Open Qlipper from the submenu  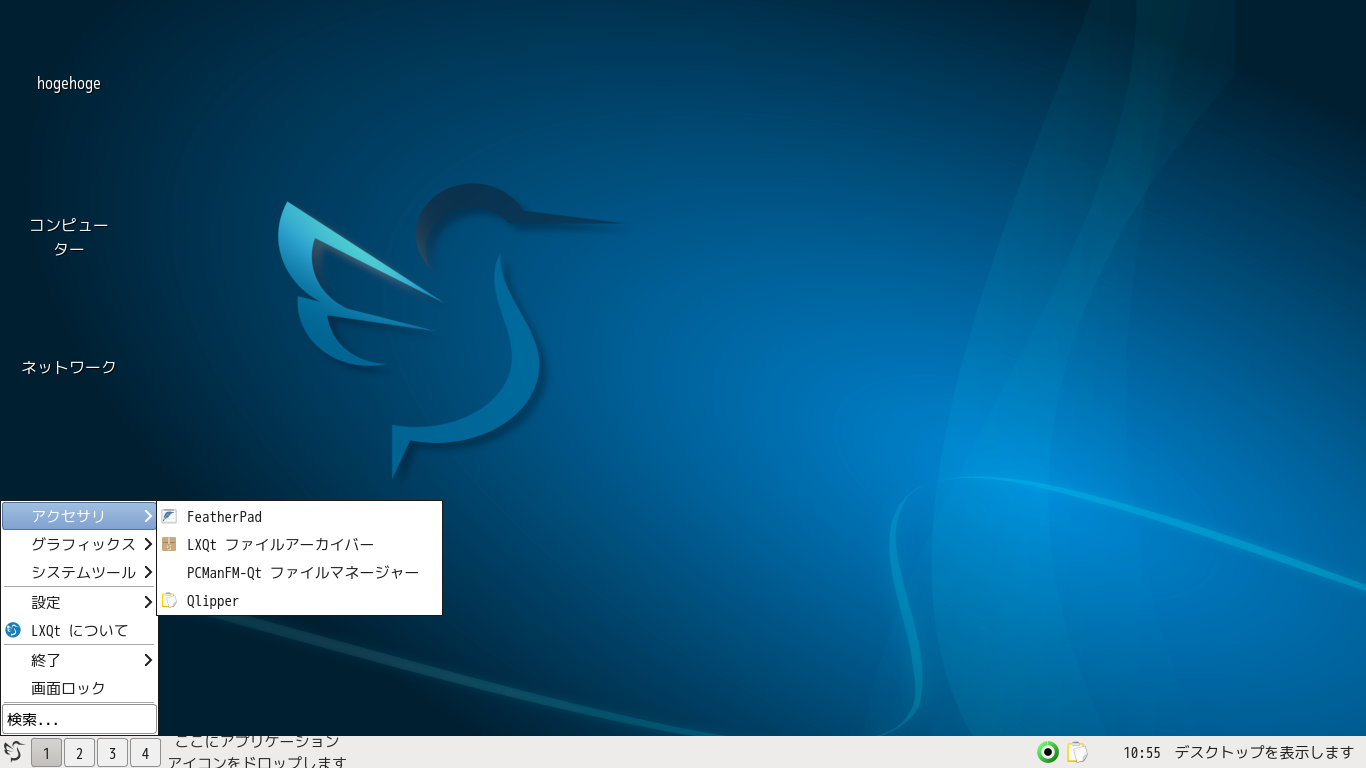[x=299, y=601]
